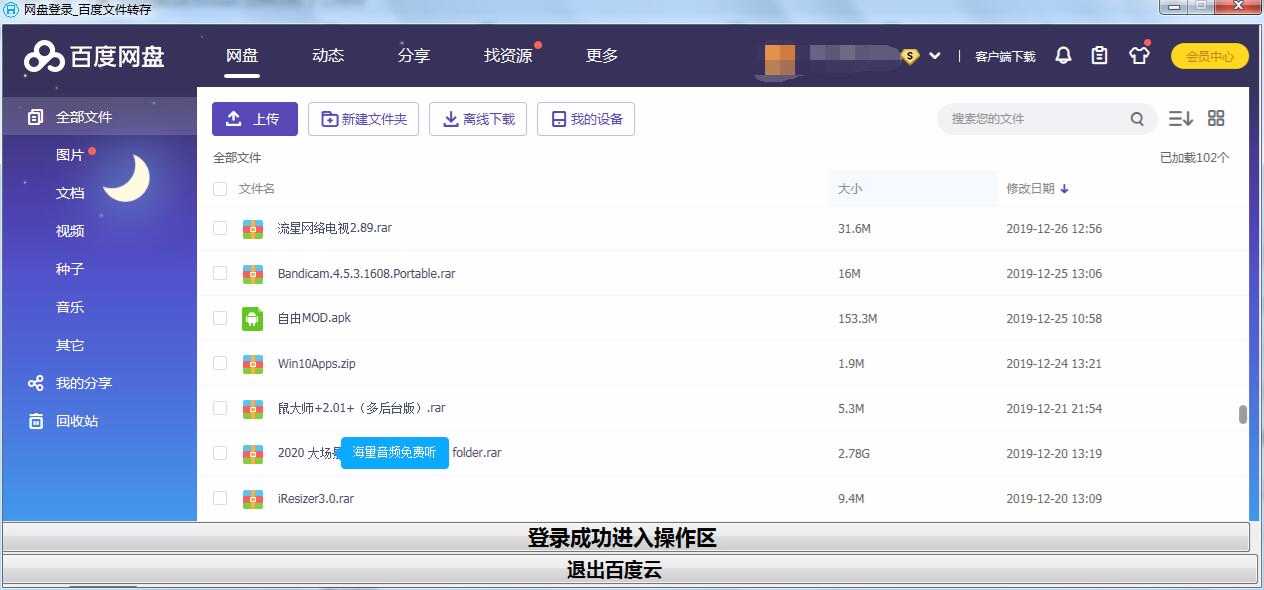This screenshot has width=1264, height=590.
Task: Click the rar icon of iResizer3.0.rar
Action: point(252,498)
